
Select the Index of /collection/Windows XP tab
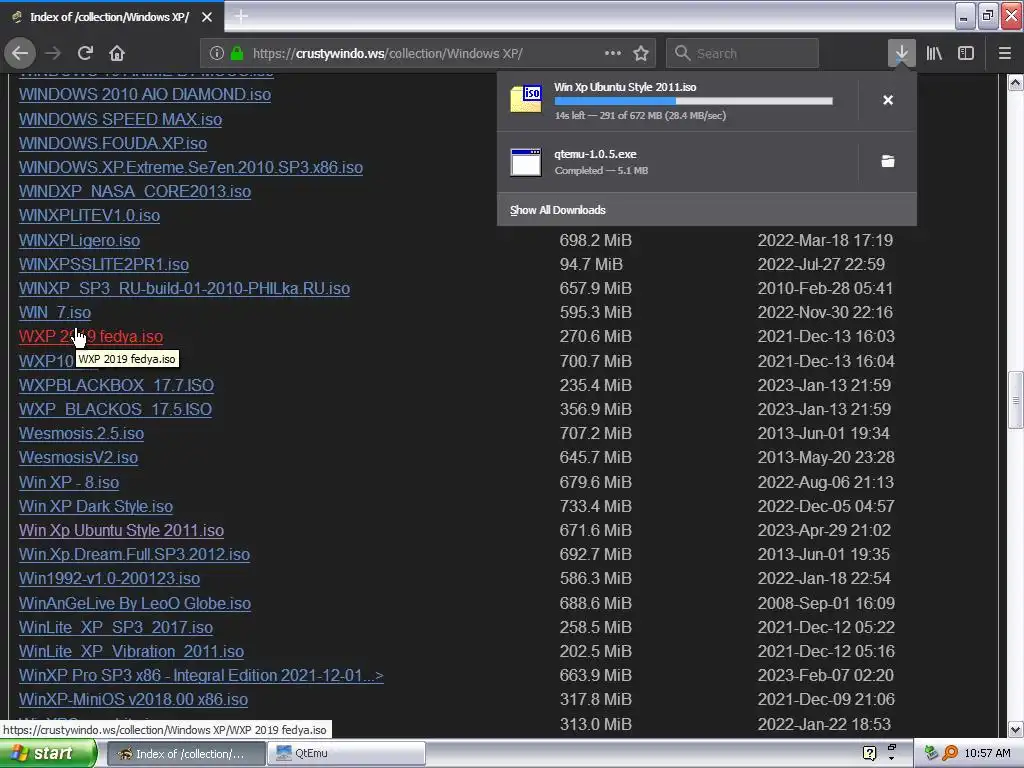click(110, 17)
